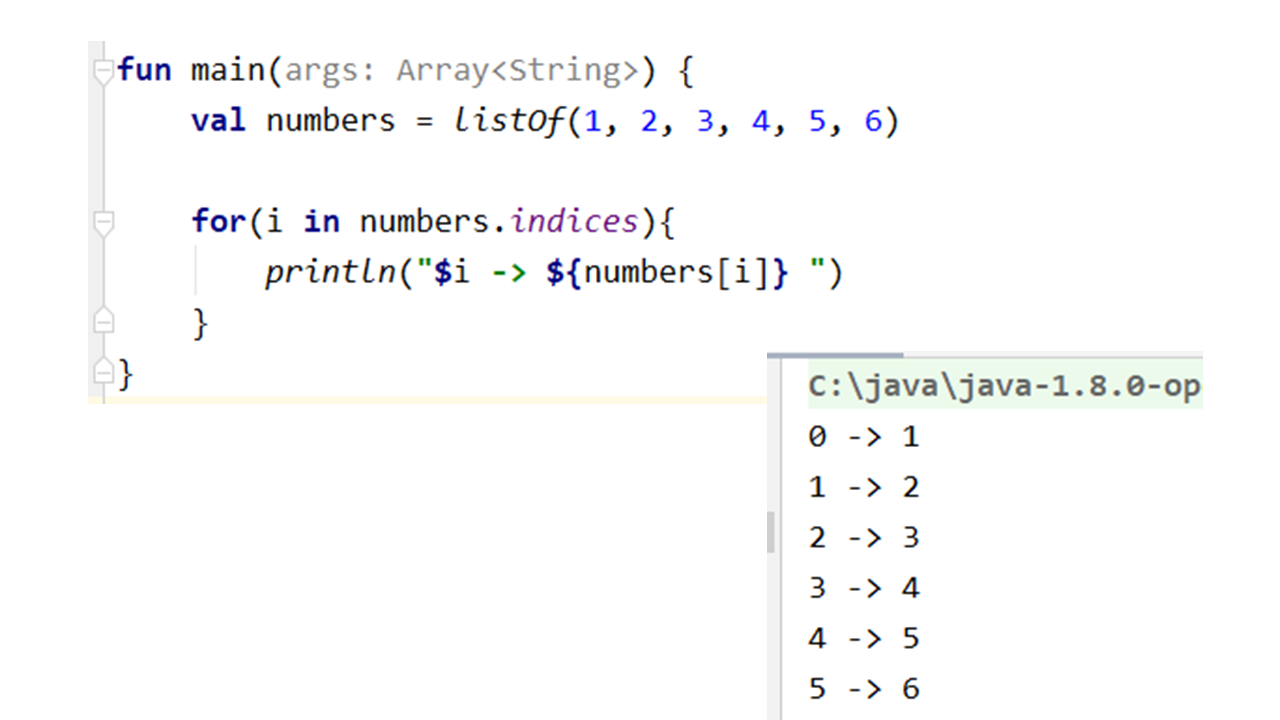The width and height of the screenshot is (1280, 720).
Task: Click the println function call
Action: pos(329,272)
